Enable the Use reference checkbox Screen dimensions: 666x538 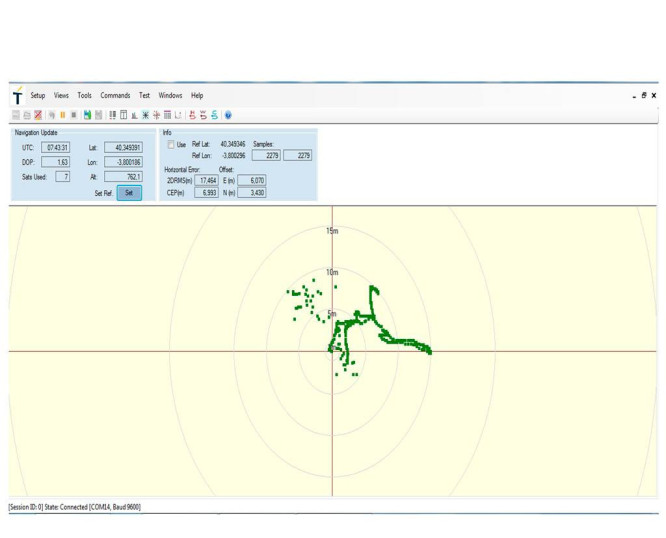171,145
